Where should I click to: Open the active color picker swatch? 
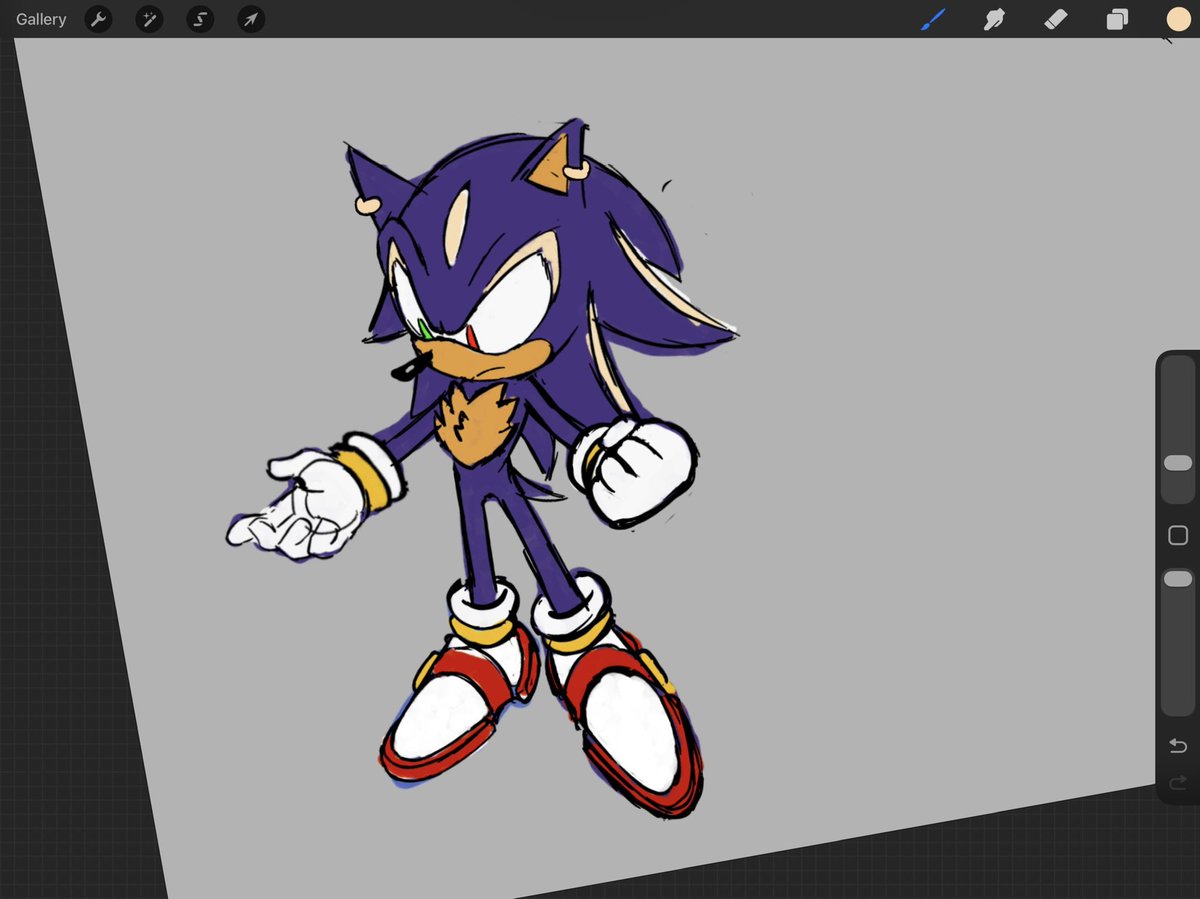(1178, 19)
